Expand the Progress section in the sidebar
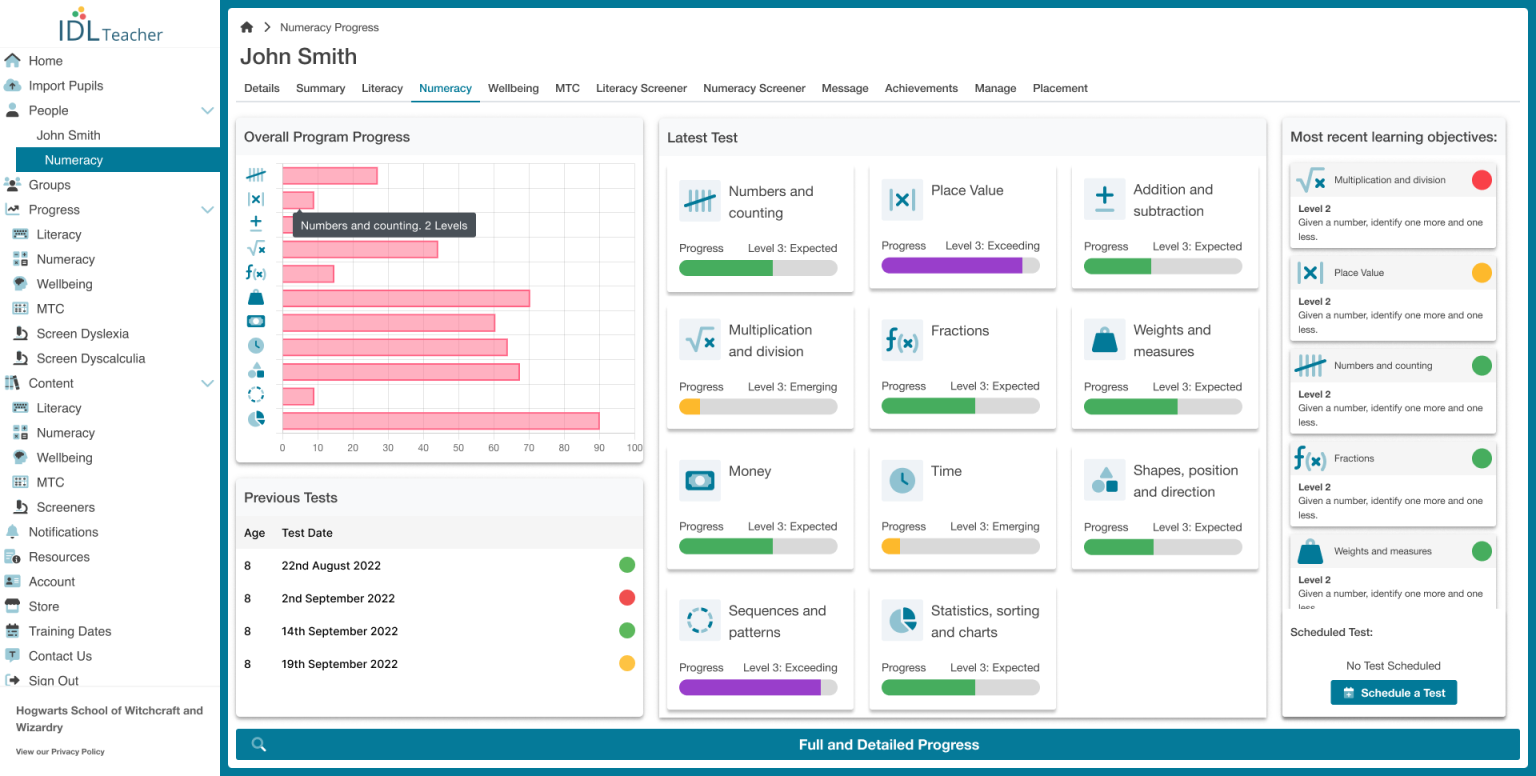Screen dimensions: 1536x776 [x=208, y=209]
